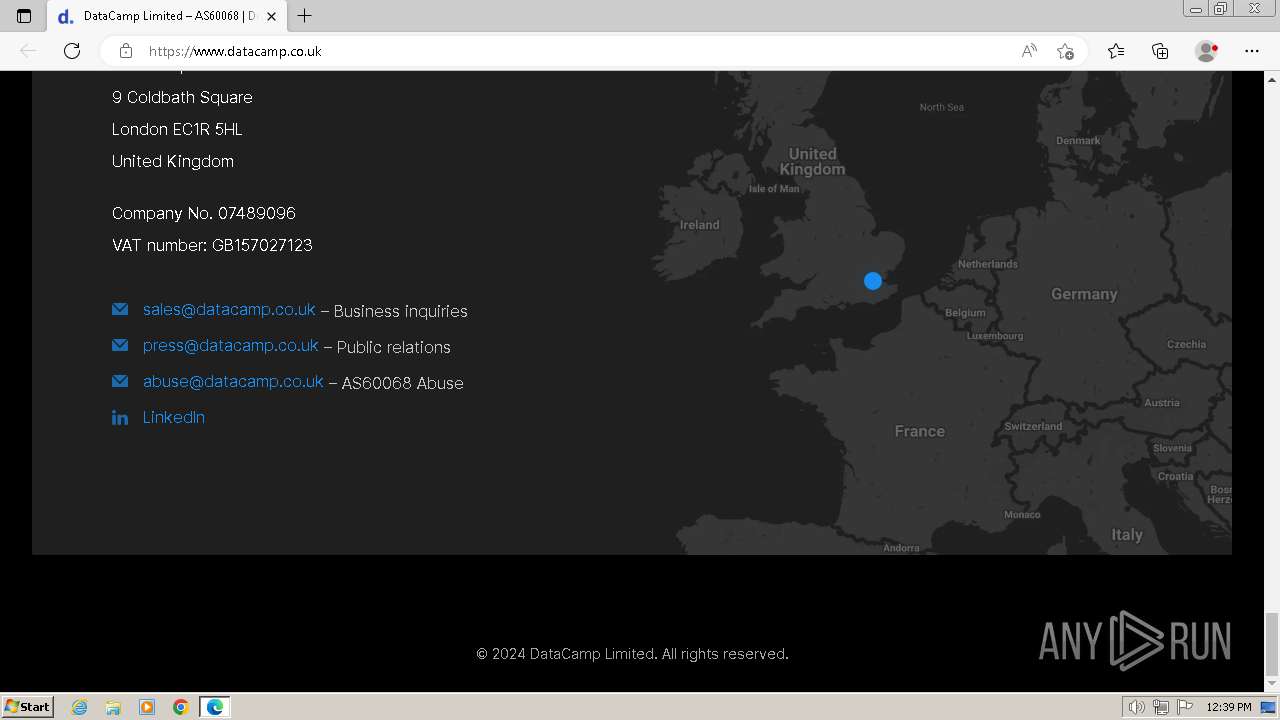Open network icon in system tray
1280x720 pixels.
(x=1161, y=707)
